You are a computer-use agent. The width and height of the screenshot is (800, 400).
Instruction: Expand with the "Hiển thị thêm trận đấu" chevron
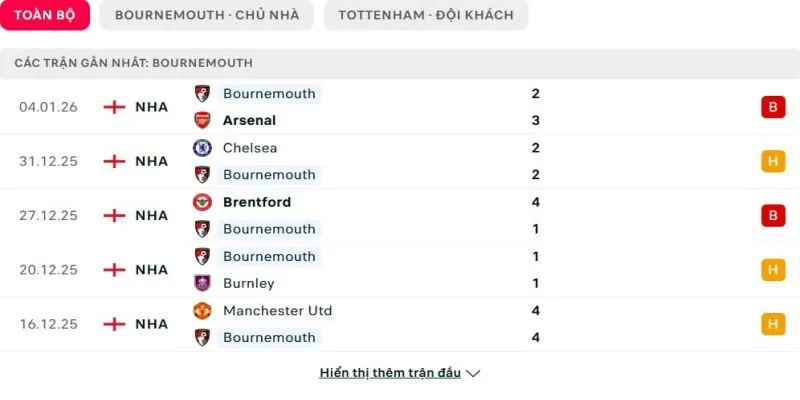tap(474, 373)
